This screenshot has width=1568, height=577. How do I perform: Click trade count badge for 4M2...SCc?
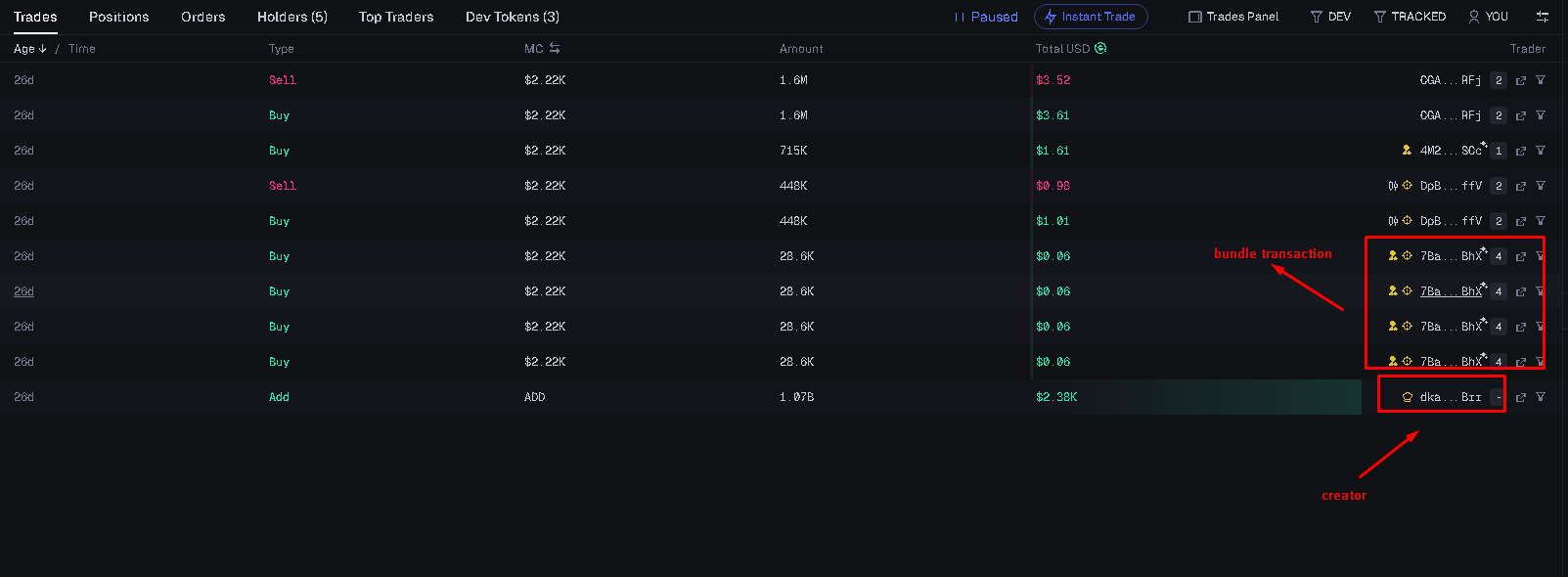1499,151
